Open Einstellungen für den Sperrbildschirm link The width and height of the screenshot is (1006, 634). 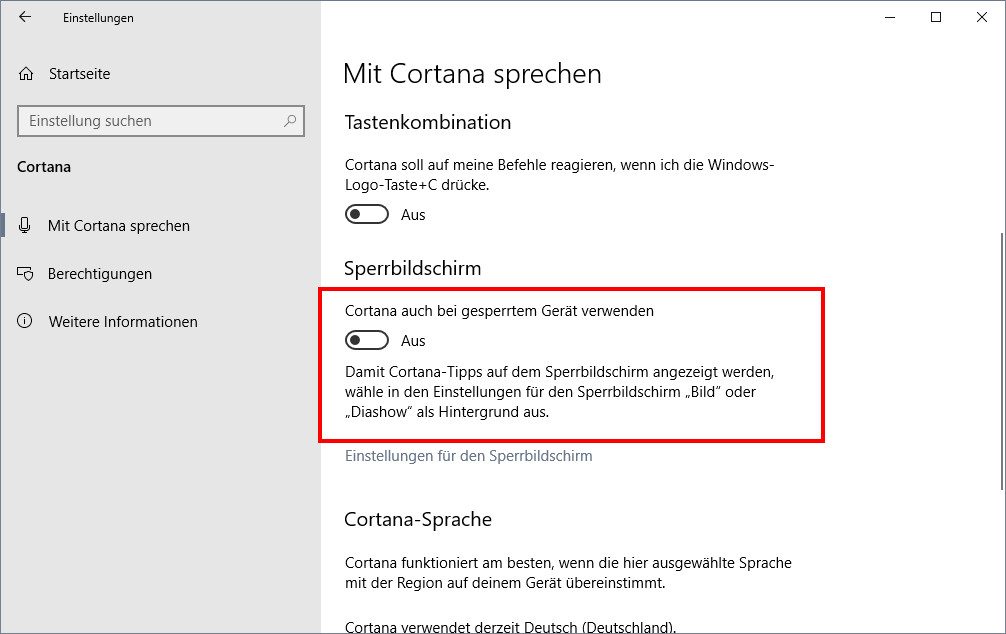468,456
